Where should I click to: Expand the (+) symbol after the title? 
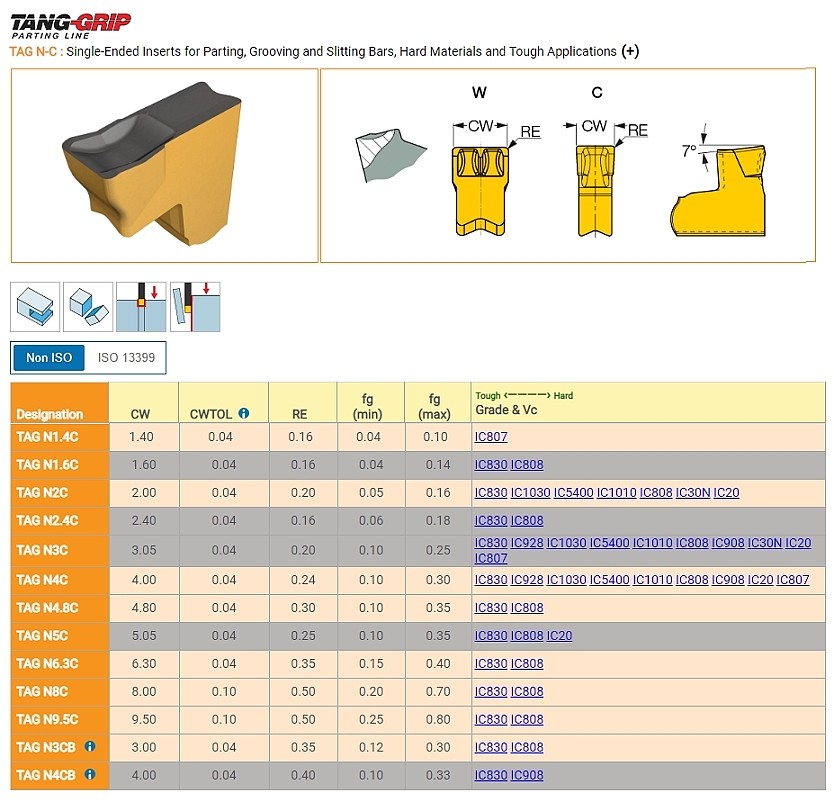[630, 52]
